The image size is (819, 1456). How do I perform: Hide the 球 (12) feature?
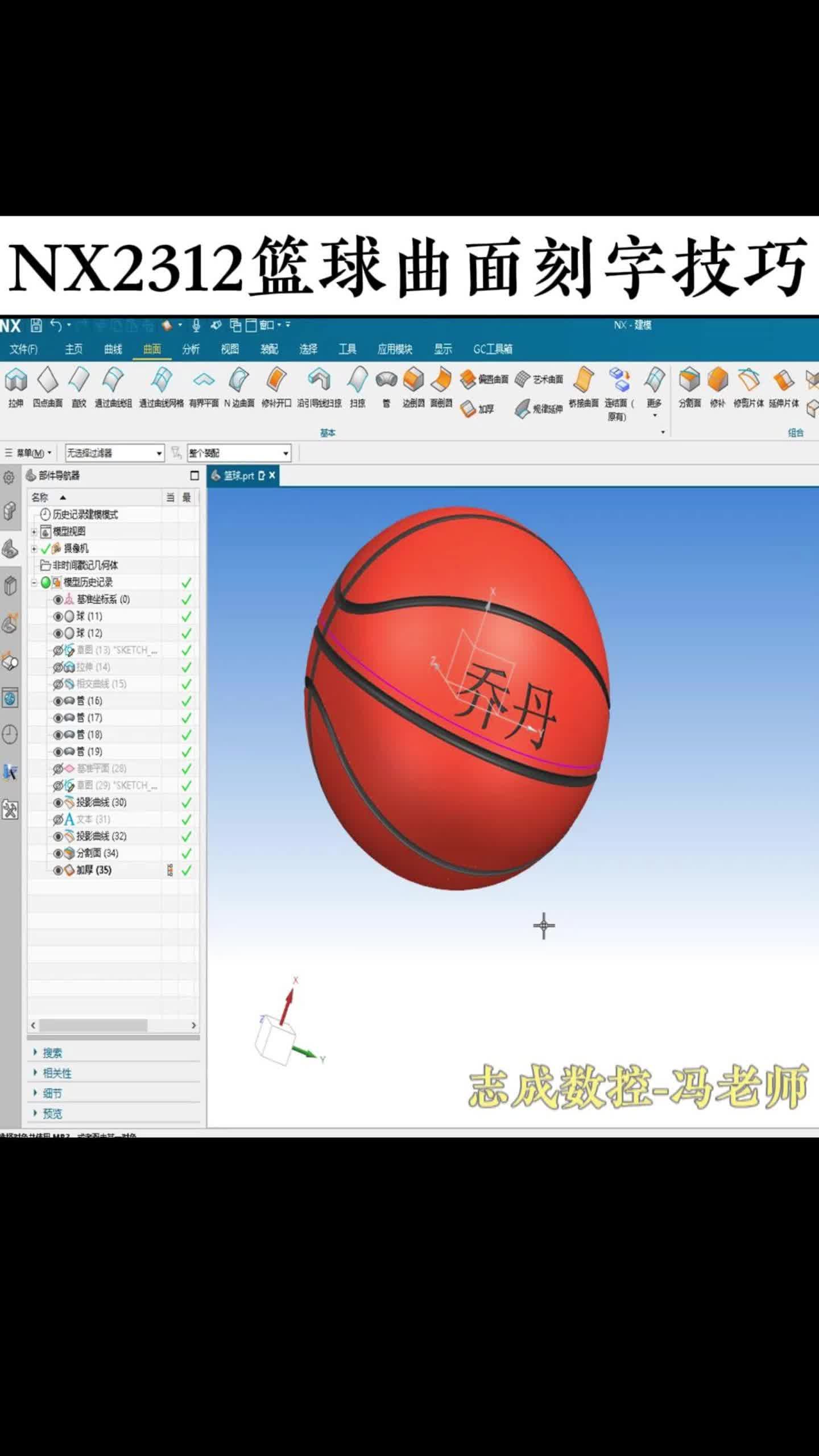coord(58,633)
